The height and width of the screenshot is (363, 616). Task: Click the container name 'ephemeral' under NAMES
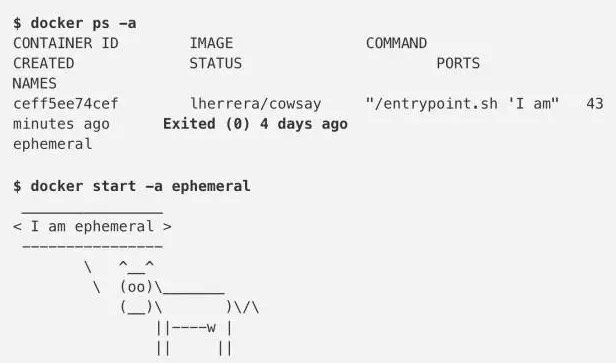point(52,144)
